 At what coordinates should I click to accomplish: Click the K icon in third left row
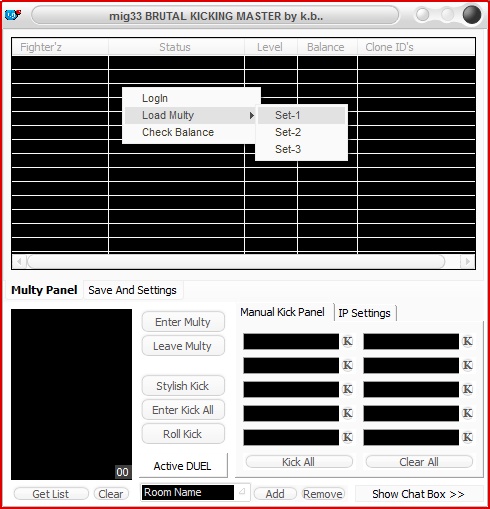pos(348,389)
